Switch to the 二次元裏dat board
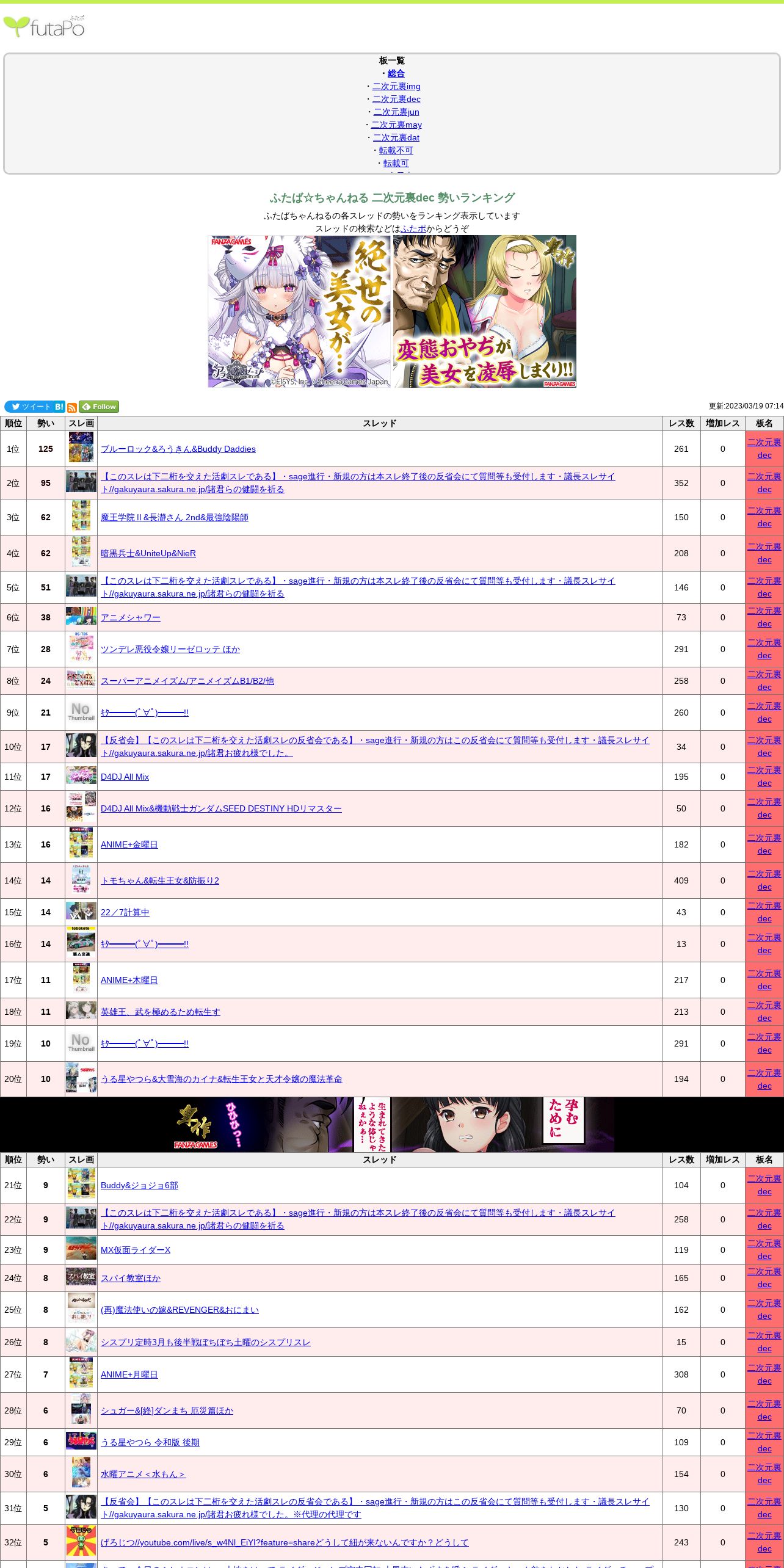Image resolution: width=784 pixels, height=1568 pixels. coord(396,137)
